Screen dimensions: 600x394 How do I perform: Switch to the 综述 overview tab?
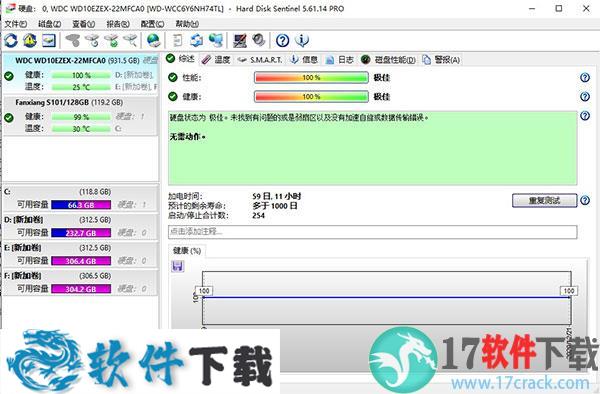pos(181,59)
